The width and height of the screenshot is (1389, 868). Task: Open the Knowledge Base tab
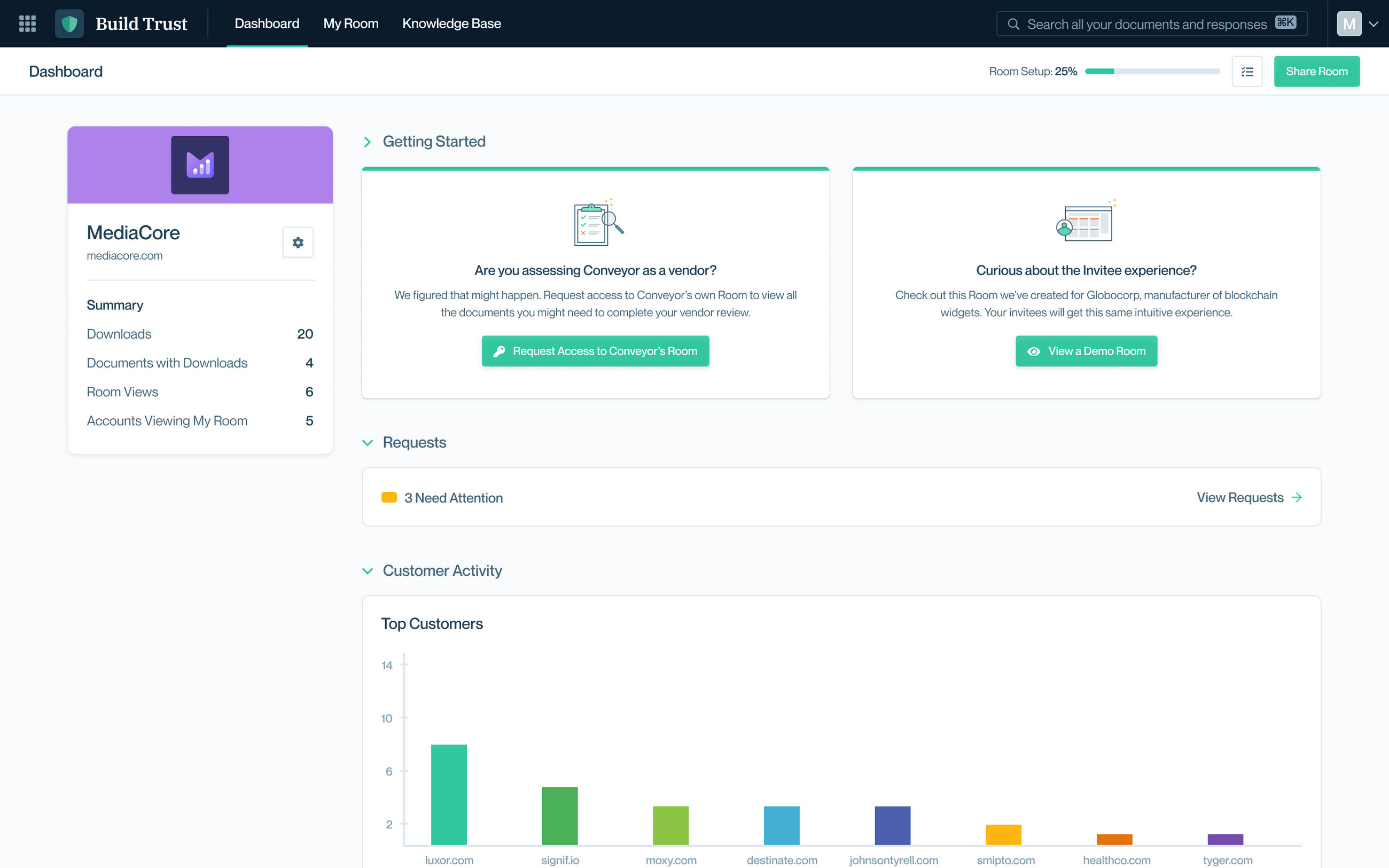(x=451, y=24)
